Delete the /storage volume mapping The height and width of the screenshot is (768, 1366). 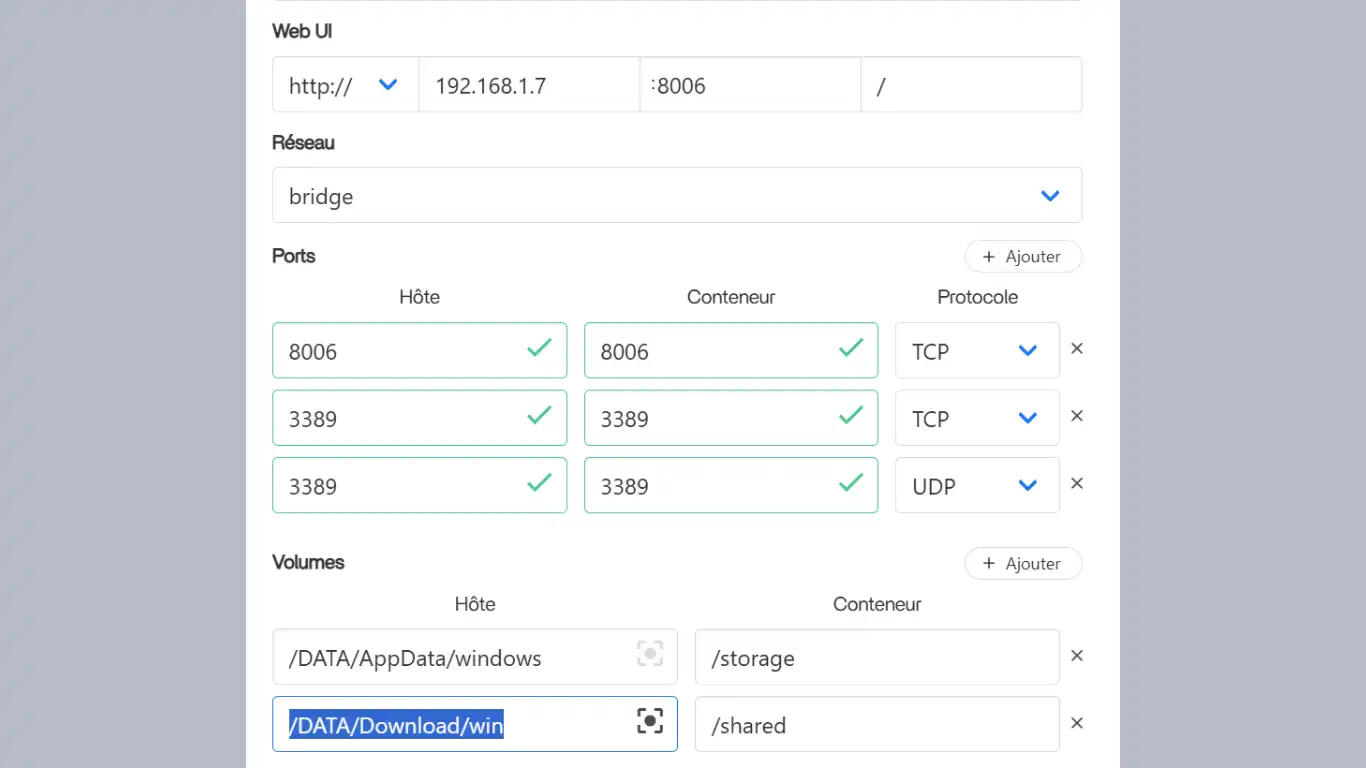click(1077, 656)
